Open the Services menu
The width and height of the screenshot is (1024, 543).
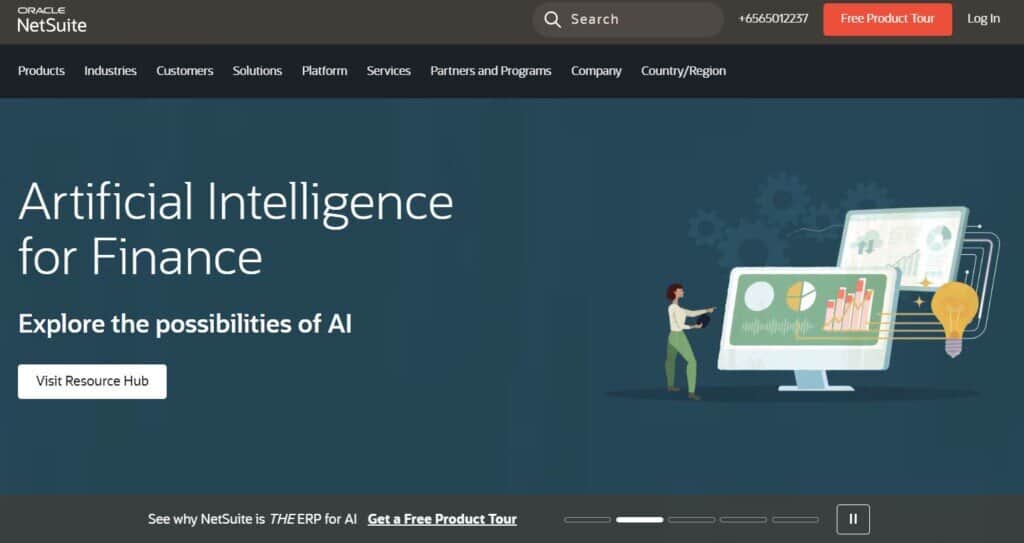pos(389,71)
